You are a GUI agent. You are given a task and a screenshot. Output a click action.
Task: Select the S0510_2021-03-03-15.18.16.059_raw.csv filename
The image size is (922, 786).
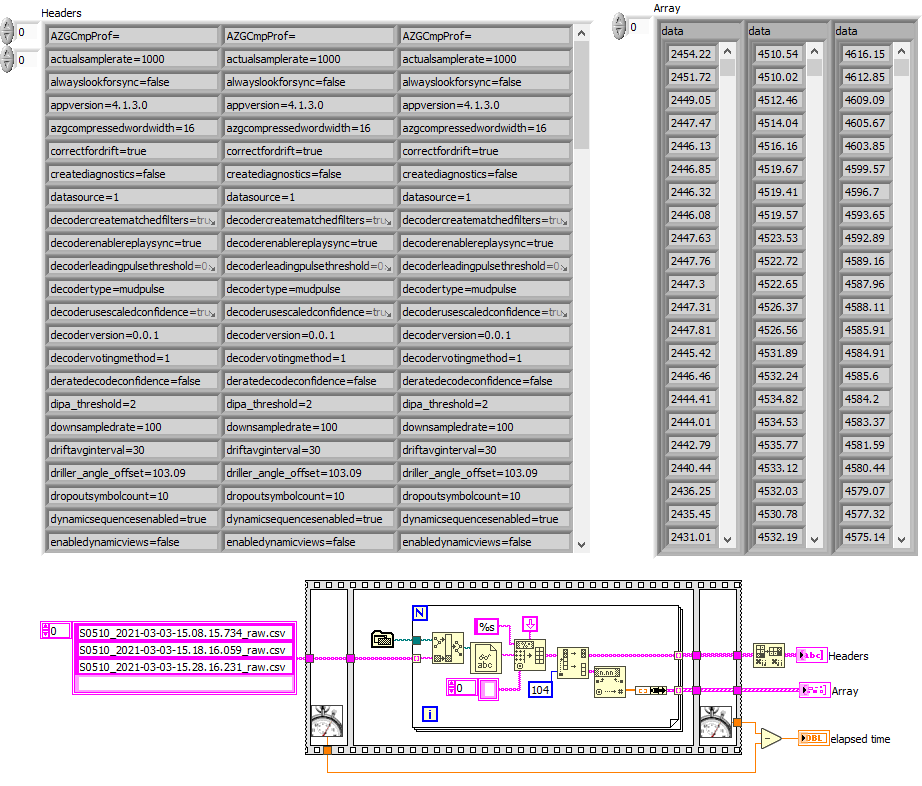click(182, 649)
